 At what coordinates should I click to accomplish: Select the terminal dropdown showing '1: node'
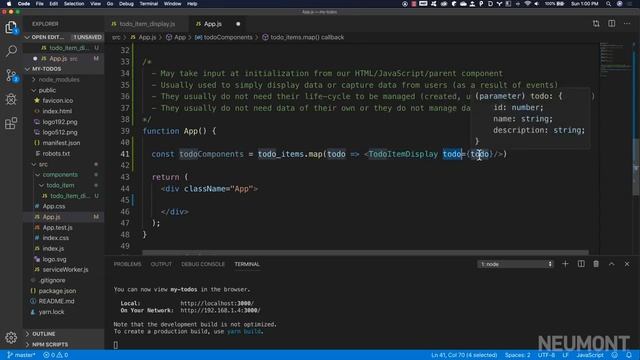(x=516, y=264)
